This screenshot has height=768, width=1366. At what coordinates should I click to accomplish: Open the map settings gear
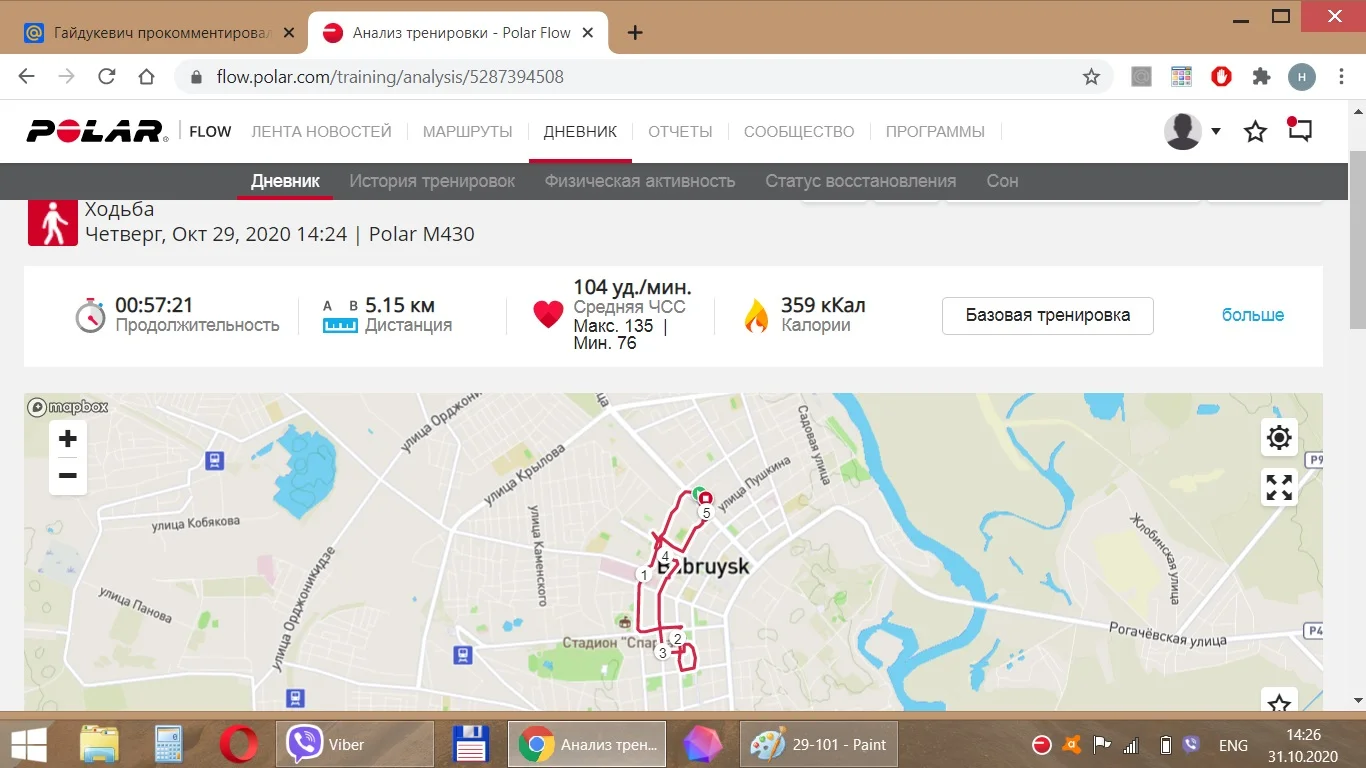tap(1279, 437)
